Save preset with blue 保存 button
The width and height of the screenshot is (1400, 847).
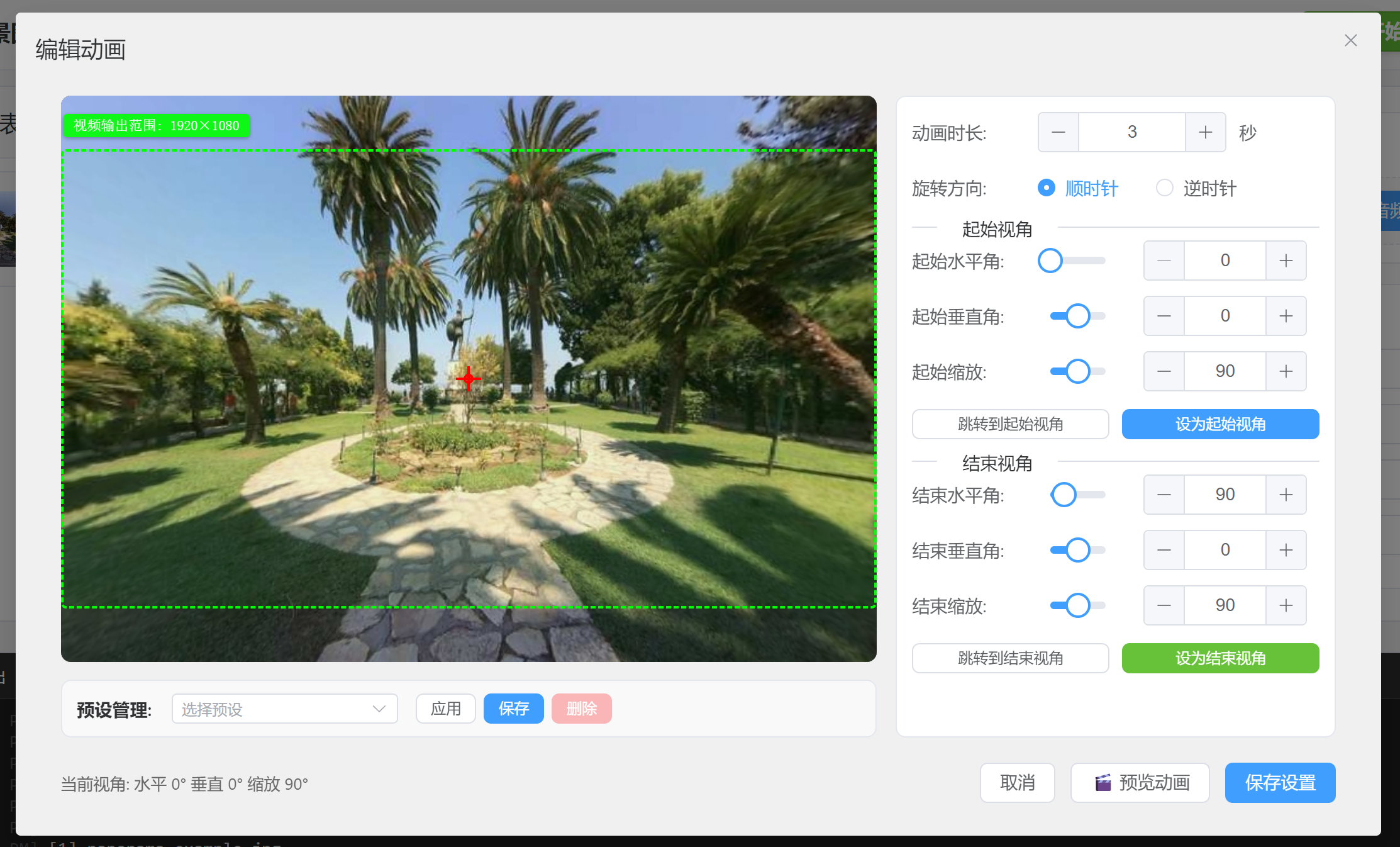[513, 709]
